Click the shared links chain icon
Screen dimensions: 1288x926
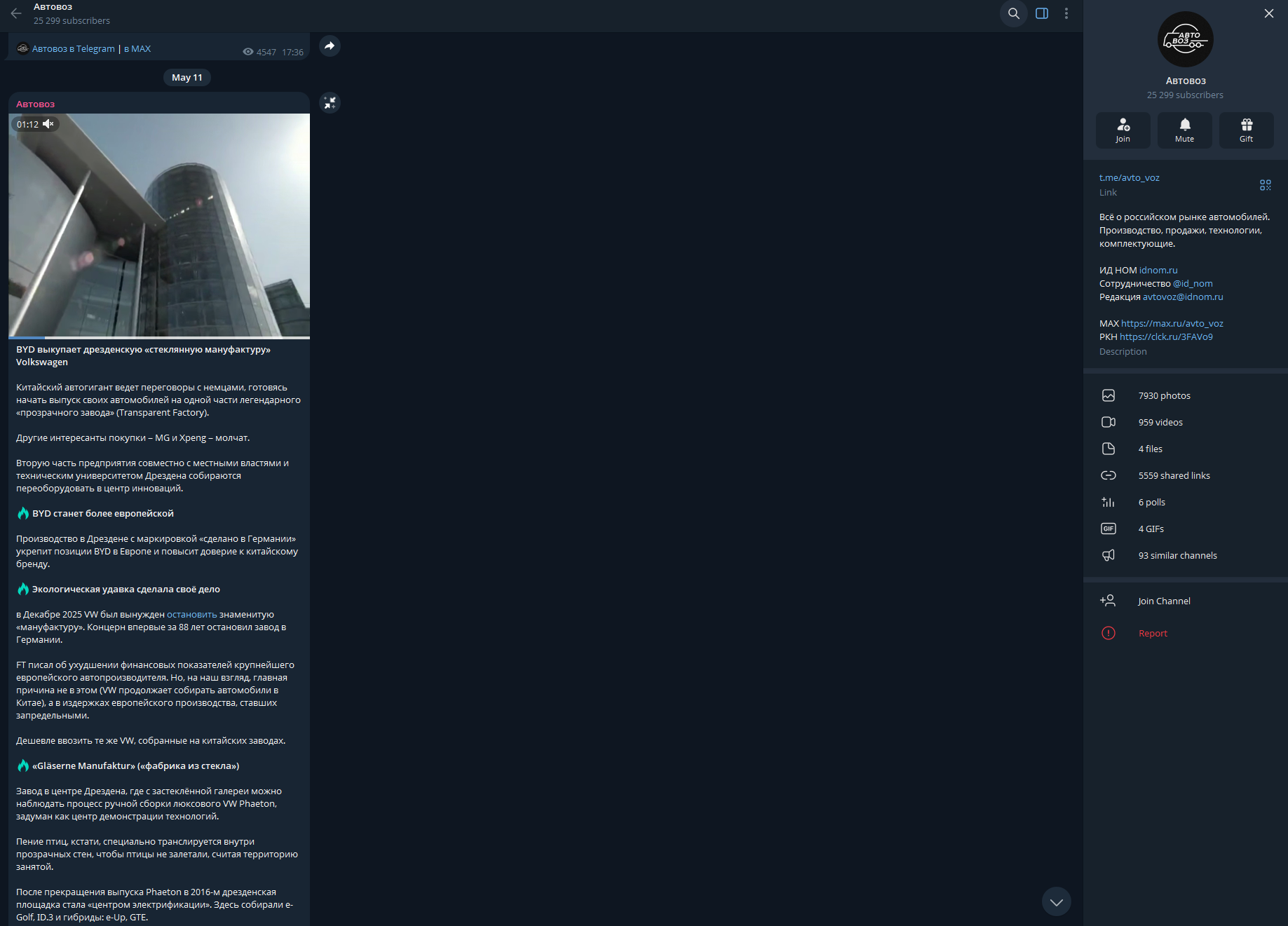point(1109,476)
